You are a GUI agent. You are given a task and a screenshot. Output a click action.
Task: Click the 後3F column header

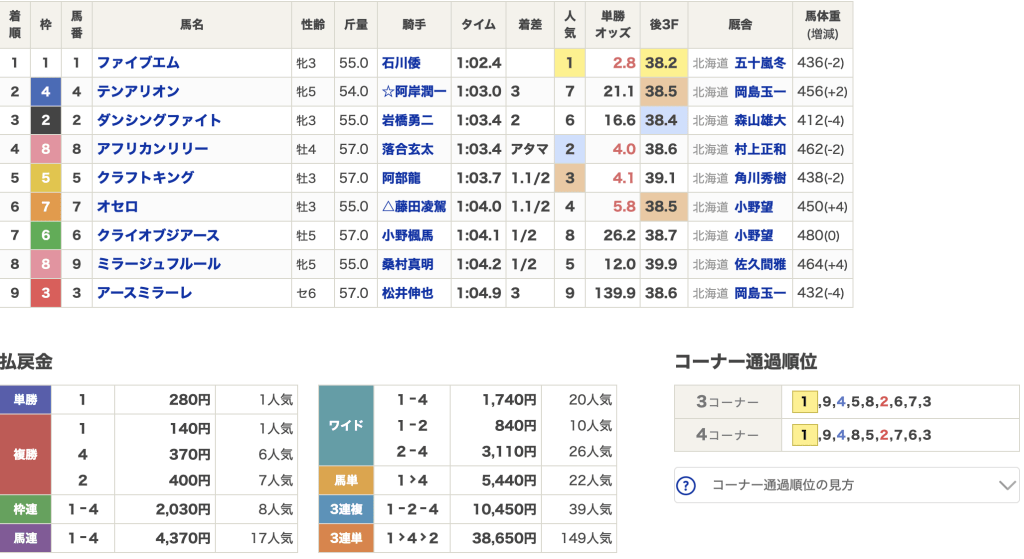click(x=664, y=25)
